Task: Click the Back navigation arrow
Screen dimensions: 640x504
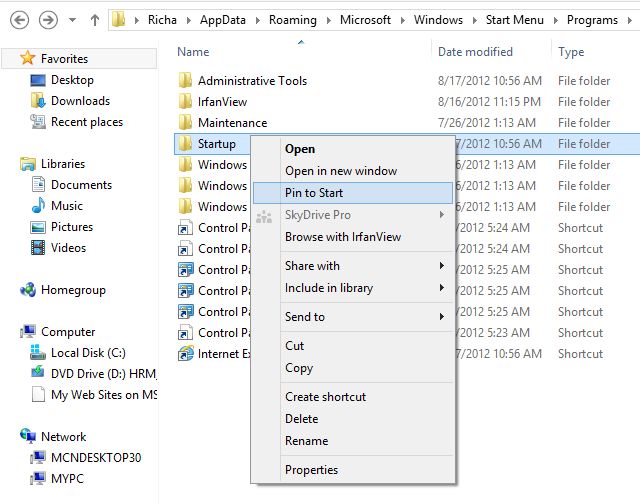Action: coord(19,20)
